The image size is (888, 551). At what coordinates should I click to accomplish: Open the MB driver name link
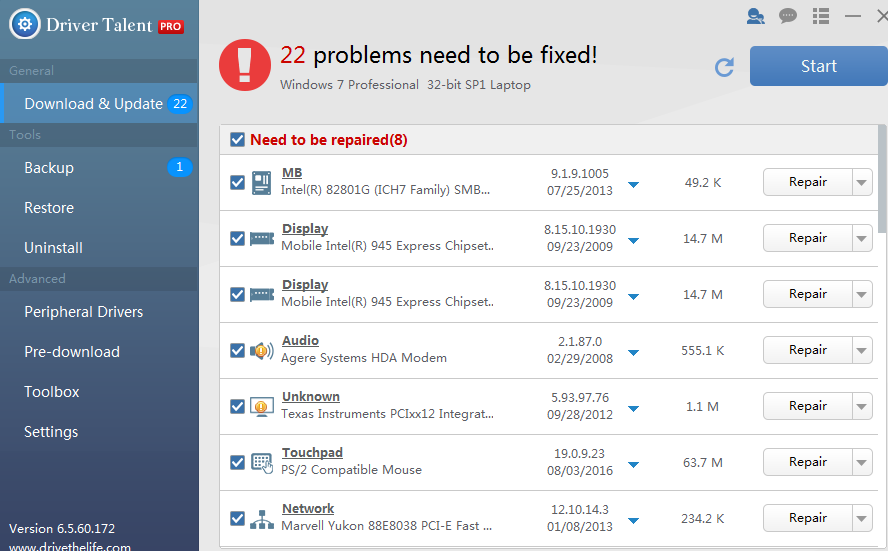pyautogui.click(x=292, y=172)
